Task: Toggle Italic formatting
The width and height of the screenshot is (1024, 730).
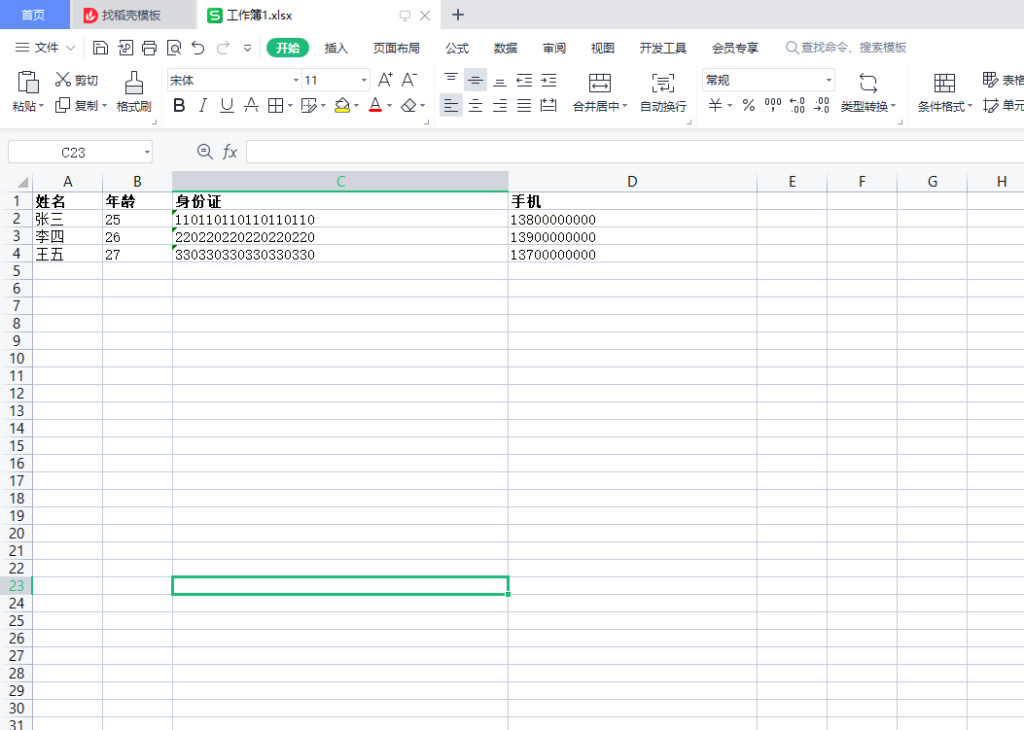Action: point(203,105)
